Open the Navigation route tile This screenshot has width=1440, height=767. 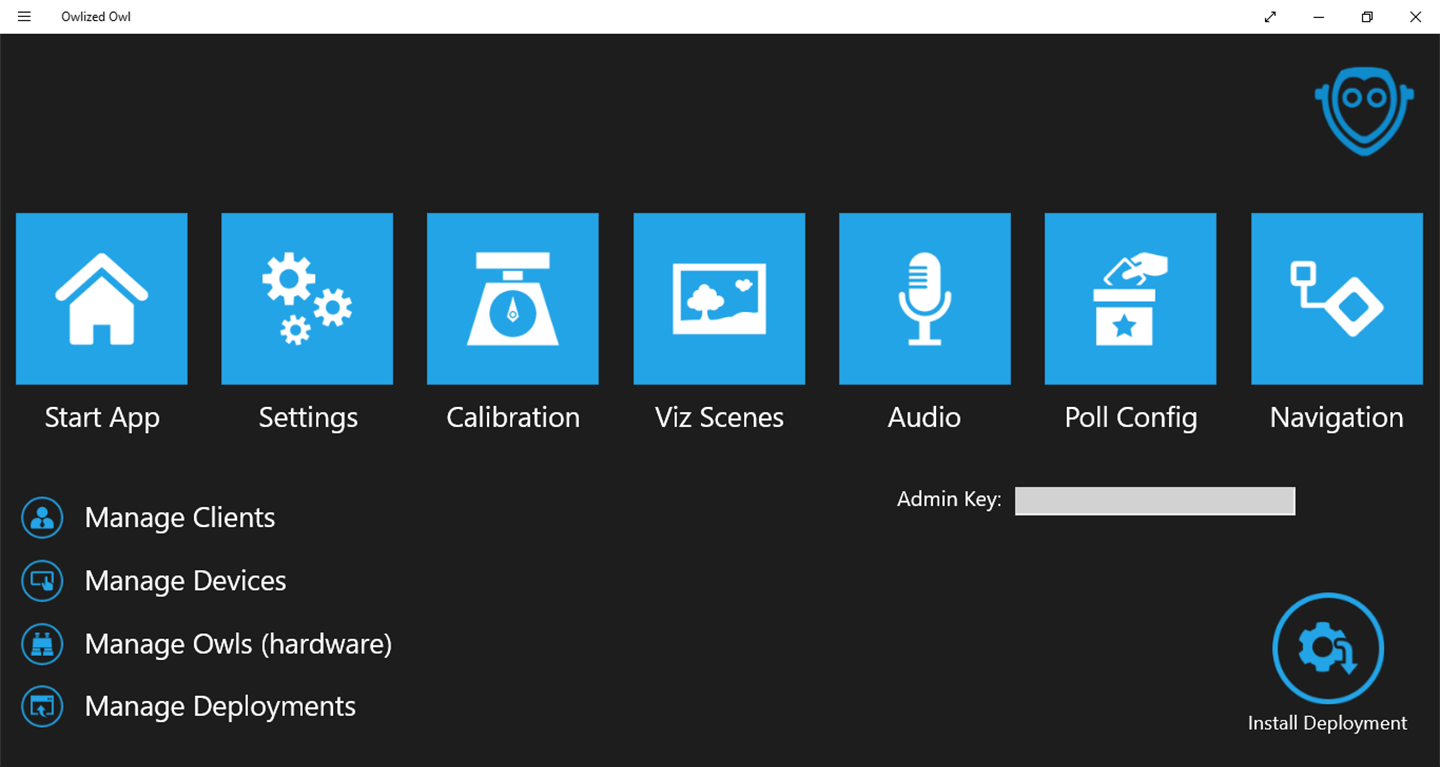pyautogui.click(x=1337, y=298)
